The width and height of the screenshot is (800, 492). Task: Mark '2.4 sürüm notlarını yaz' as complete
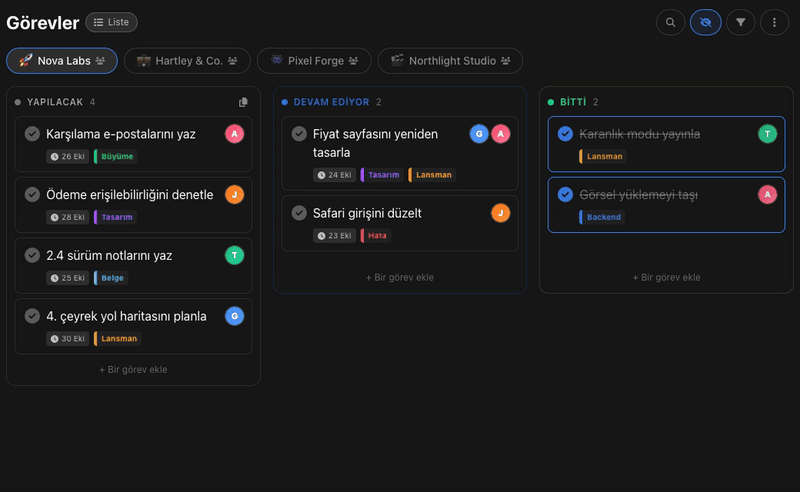(x=32, y=255)
